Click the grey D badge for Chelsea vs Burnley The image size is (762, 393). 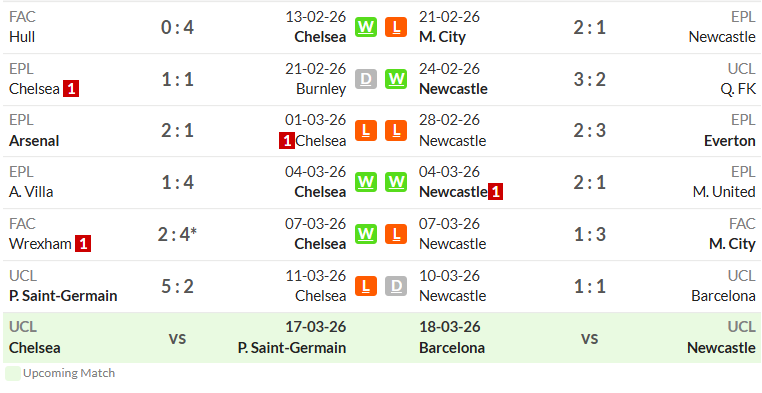[x=365, y=79]
